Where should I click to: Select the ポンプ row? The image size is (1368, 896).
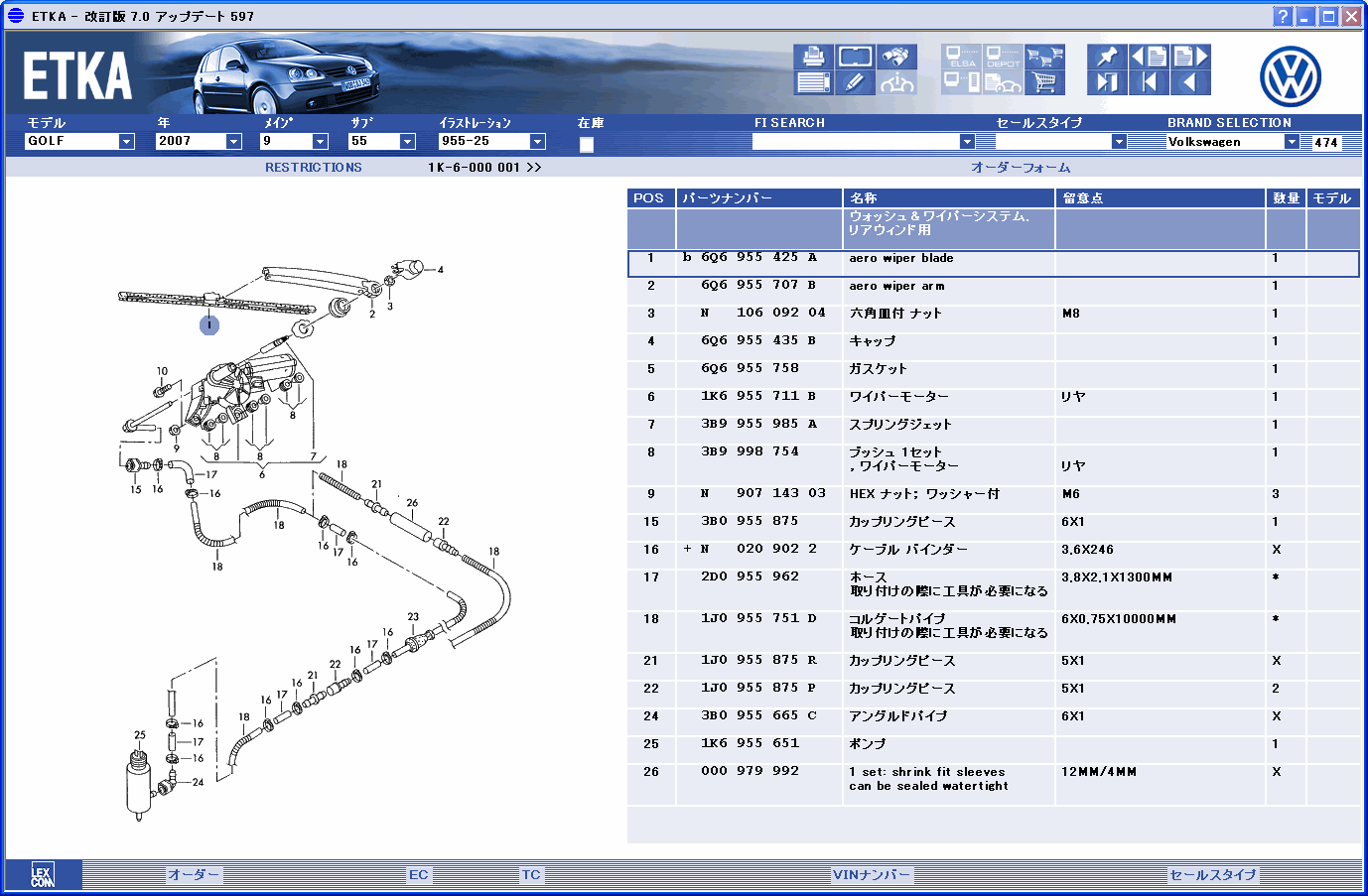(993, 749)
